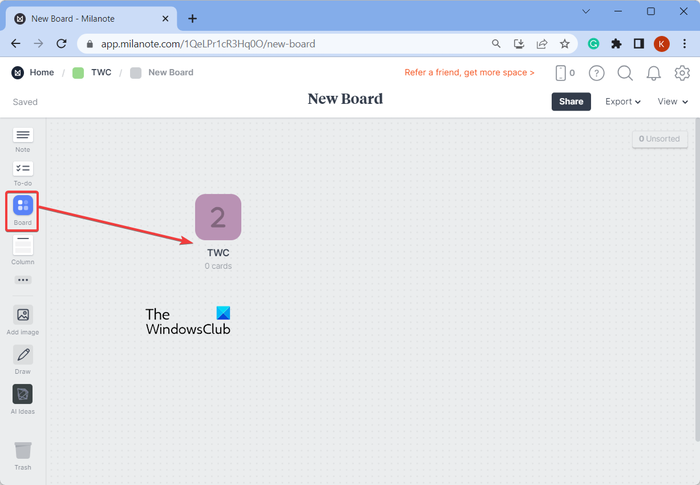Open settings gear icon
Viewport: 700px width, 485px height.
[x=682, y=73]
